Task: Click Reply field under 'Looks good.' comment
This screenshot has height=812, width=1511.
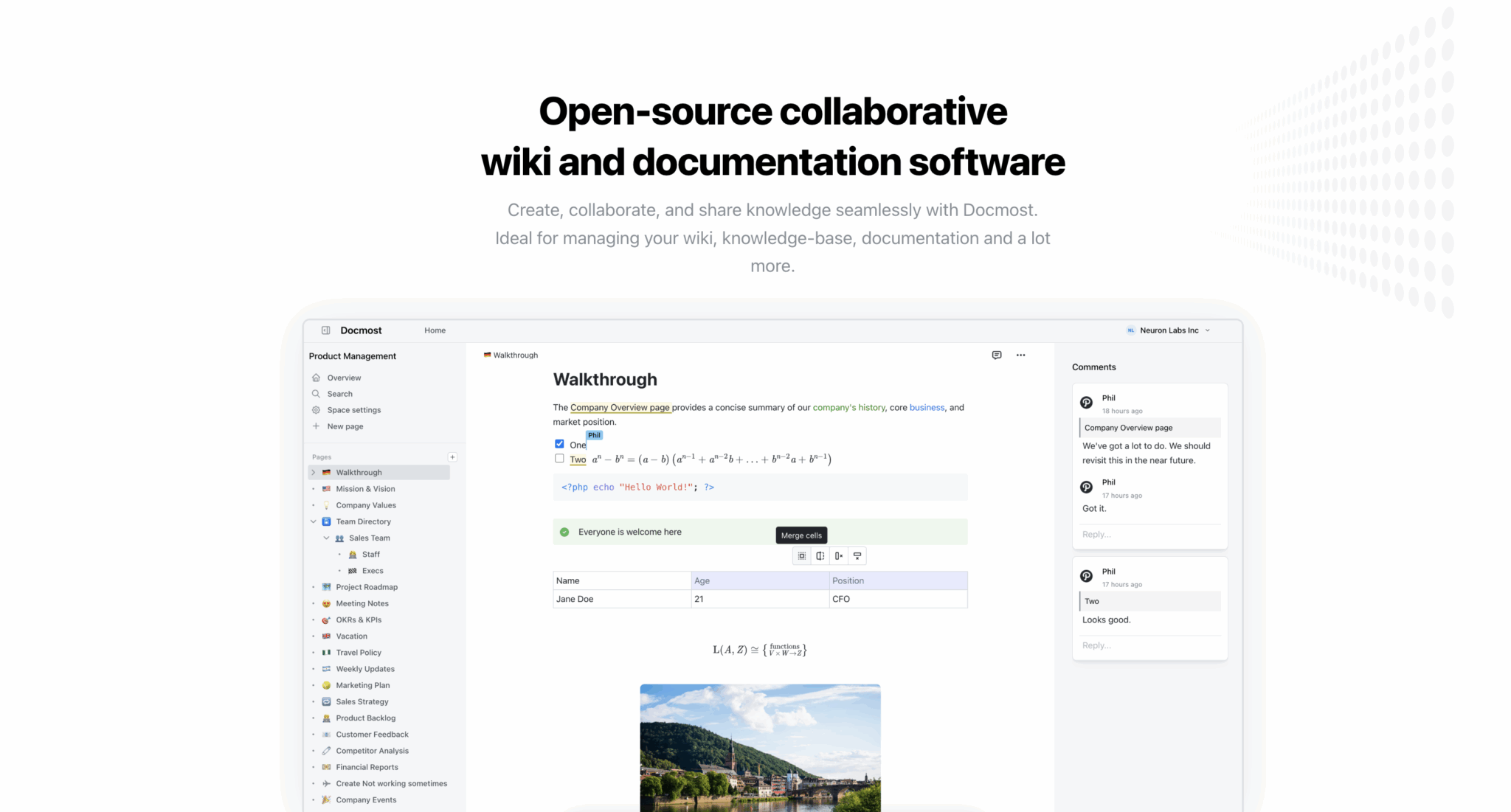Action: tap(1149, 645)
